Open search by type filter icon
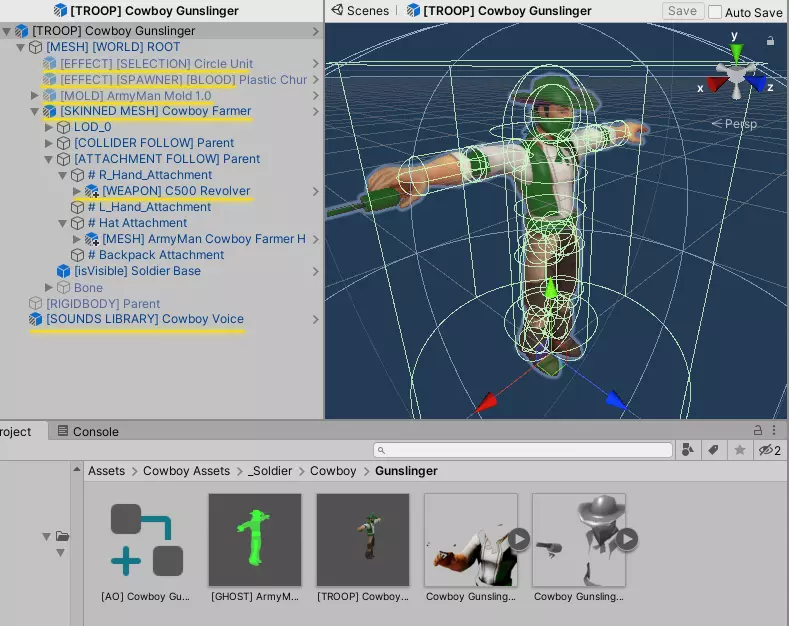Viewport: 789px width, 626px height. (x=687, y=450)
